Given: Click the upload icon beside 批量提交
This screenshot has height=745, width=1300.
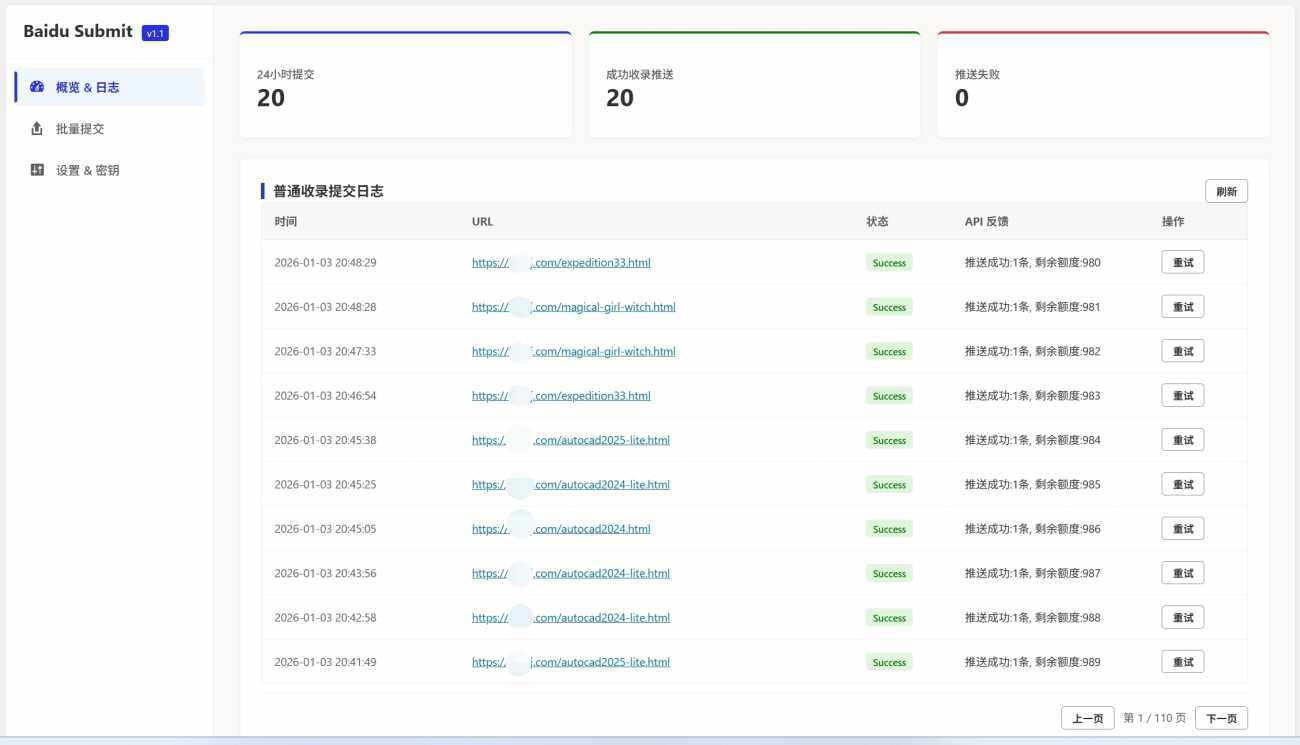Looking at the screenshot, I should point(37,129).
